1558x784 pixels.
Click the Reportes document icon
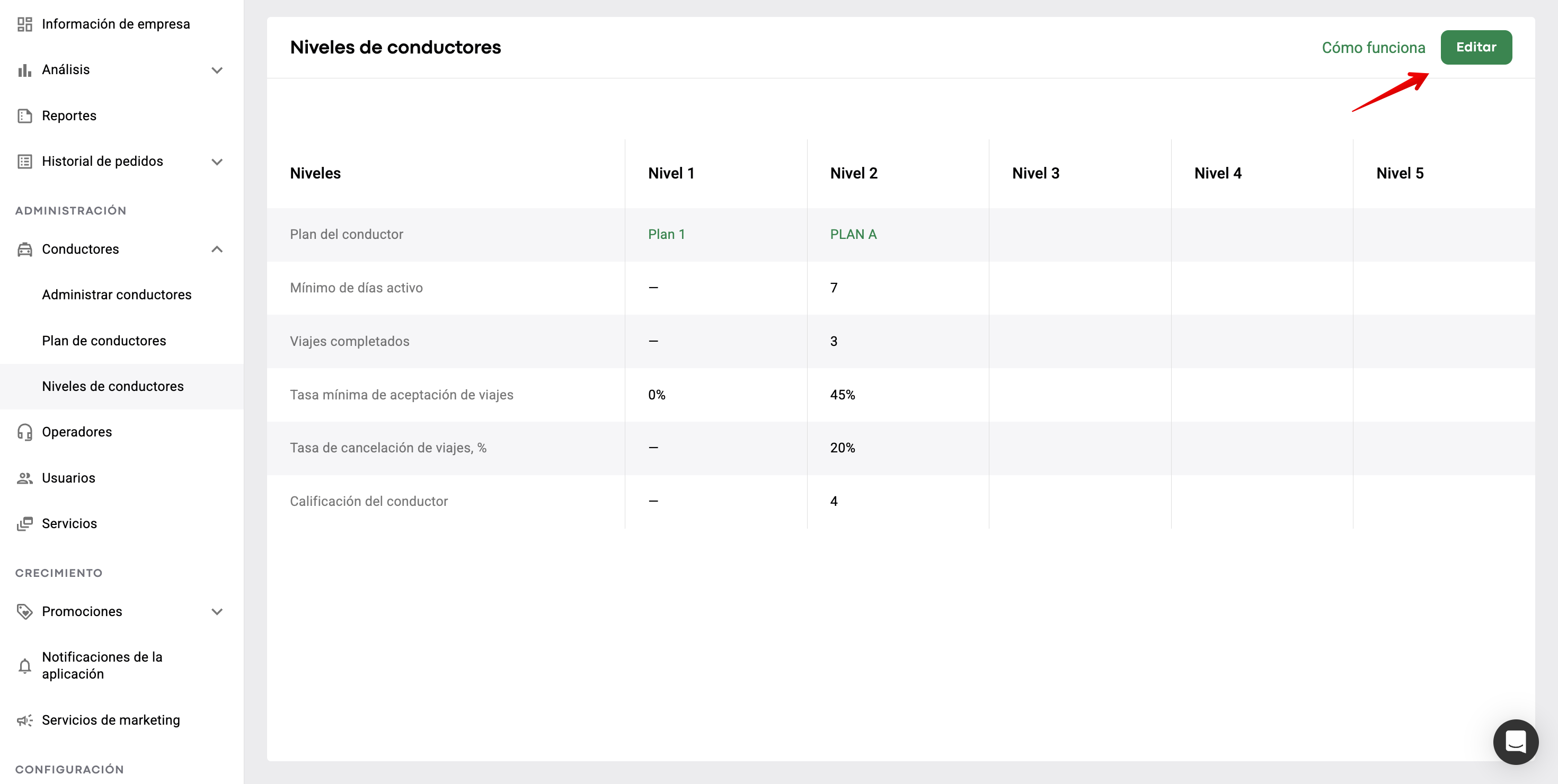pyautogui.click(x=25, y=115)
